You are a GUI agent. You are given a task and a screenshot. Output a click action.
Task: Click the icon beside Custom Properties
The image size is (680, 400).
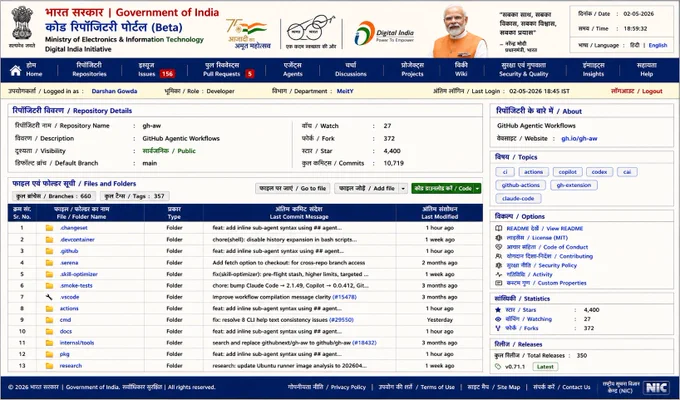[499, 283]
